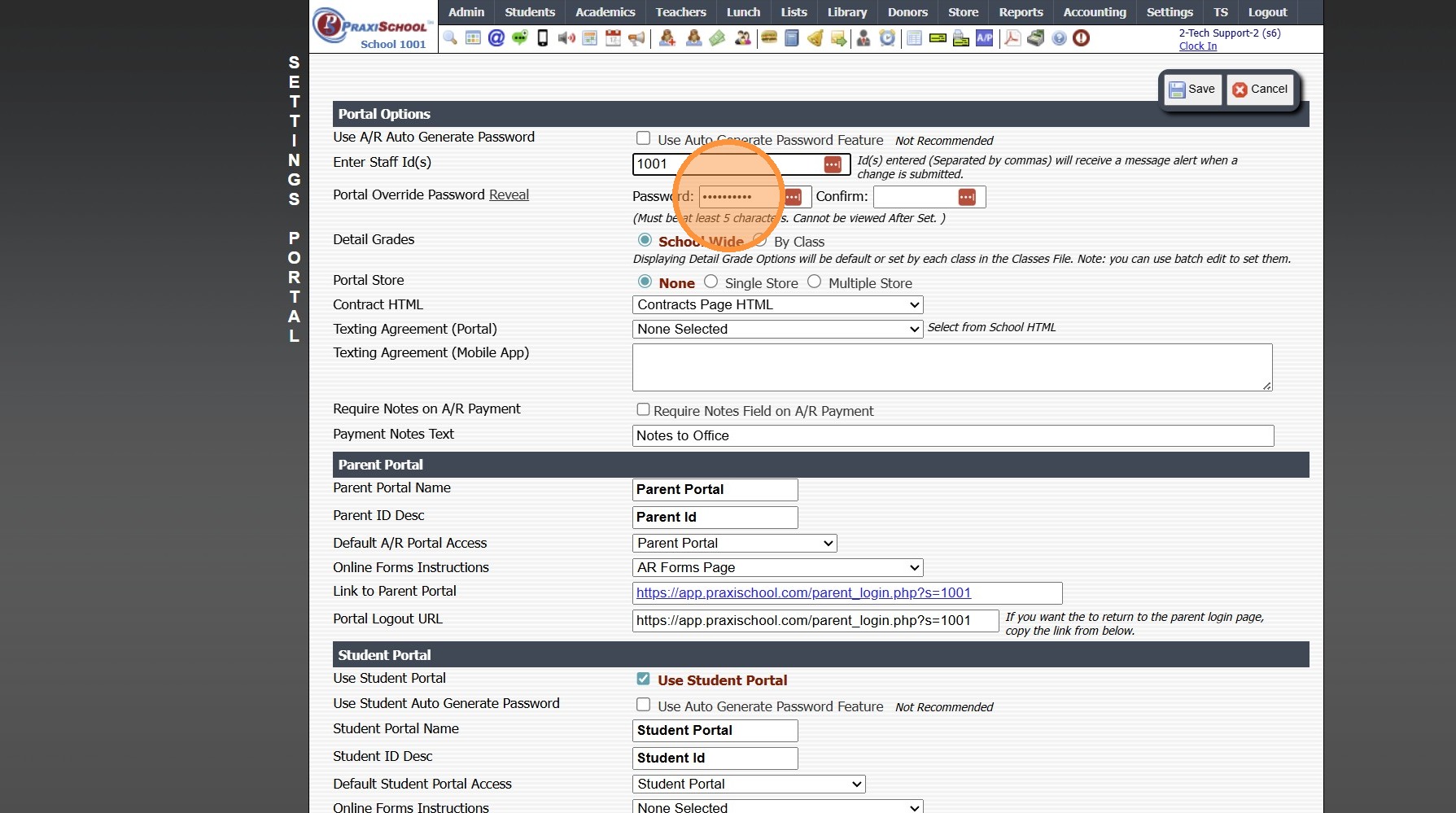Open the cash register icon
This screenshot has height=813, width=1456.
click(x=1036, y=38)
